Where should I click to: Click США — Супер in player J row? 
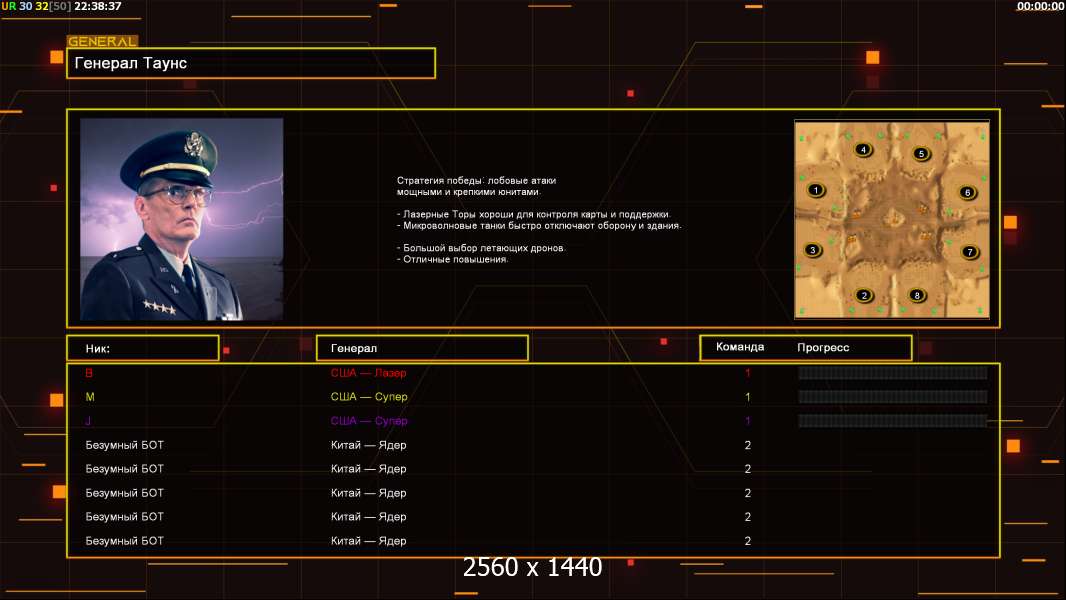pos(369,421)
